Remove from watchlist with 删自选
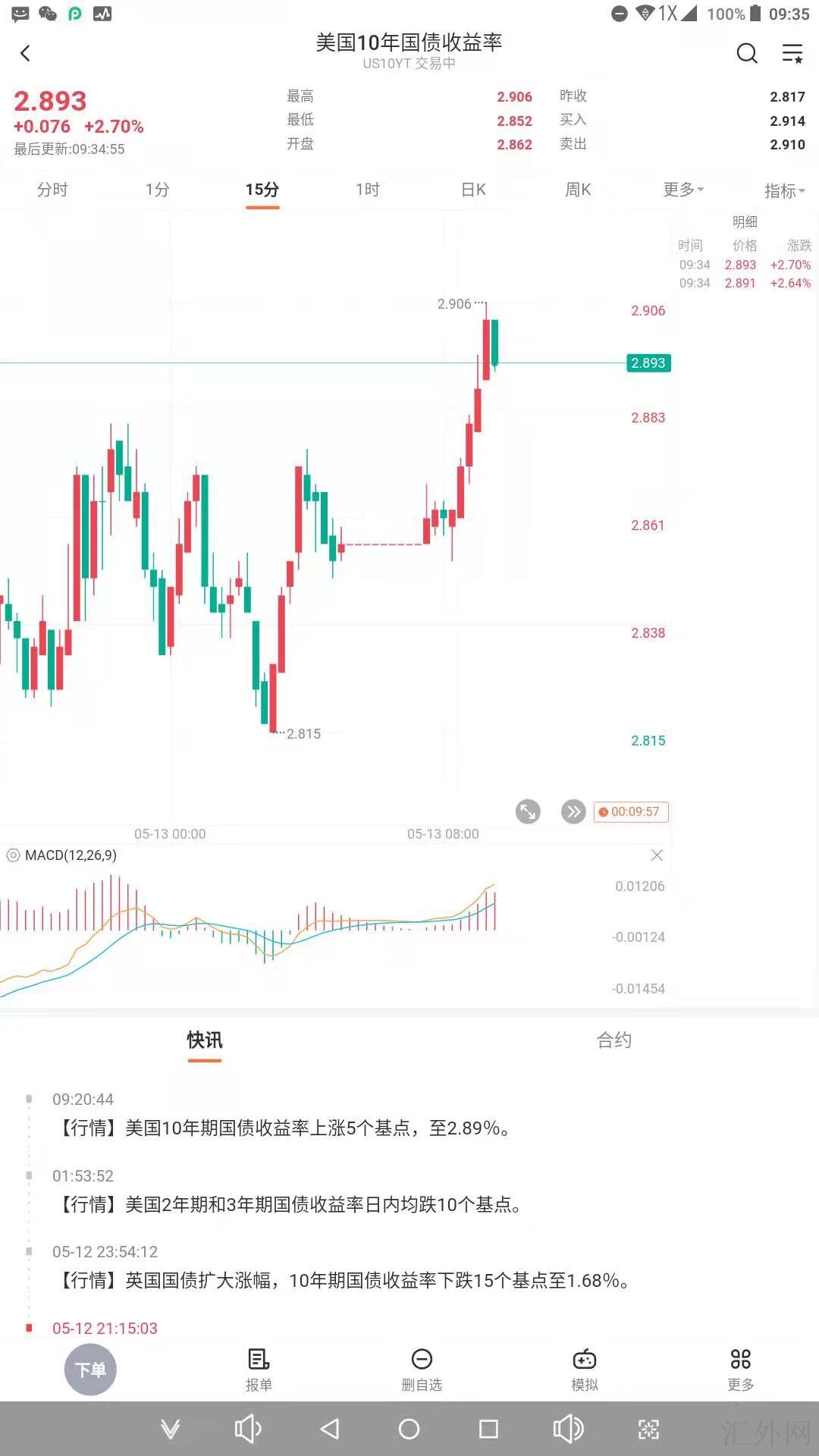The height and width of the screenshot is (1456, 819). pos(422,1369)
